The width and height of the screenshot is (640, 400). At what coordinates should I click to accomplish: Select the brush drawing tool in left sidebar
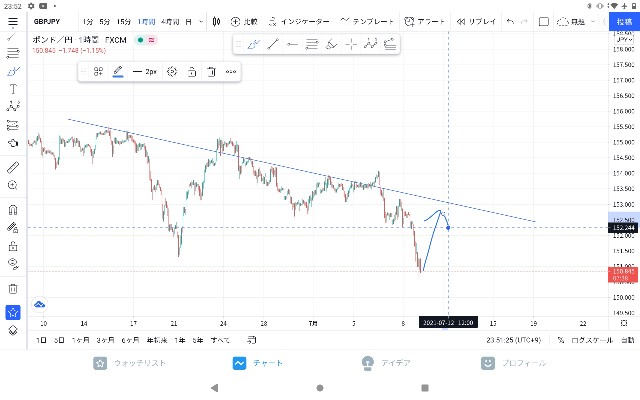point(13,71)
